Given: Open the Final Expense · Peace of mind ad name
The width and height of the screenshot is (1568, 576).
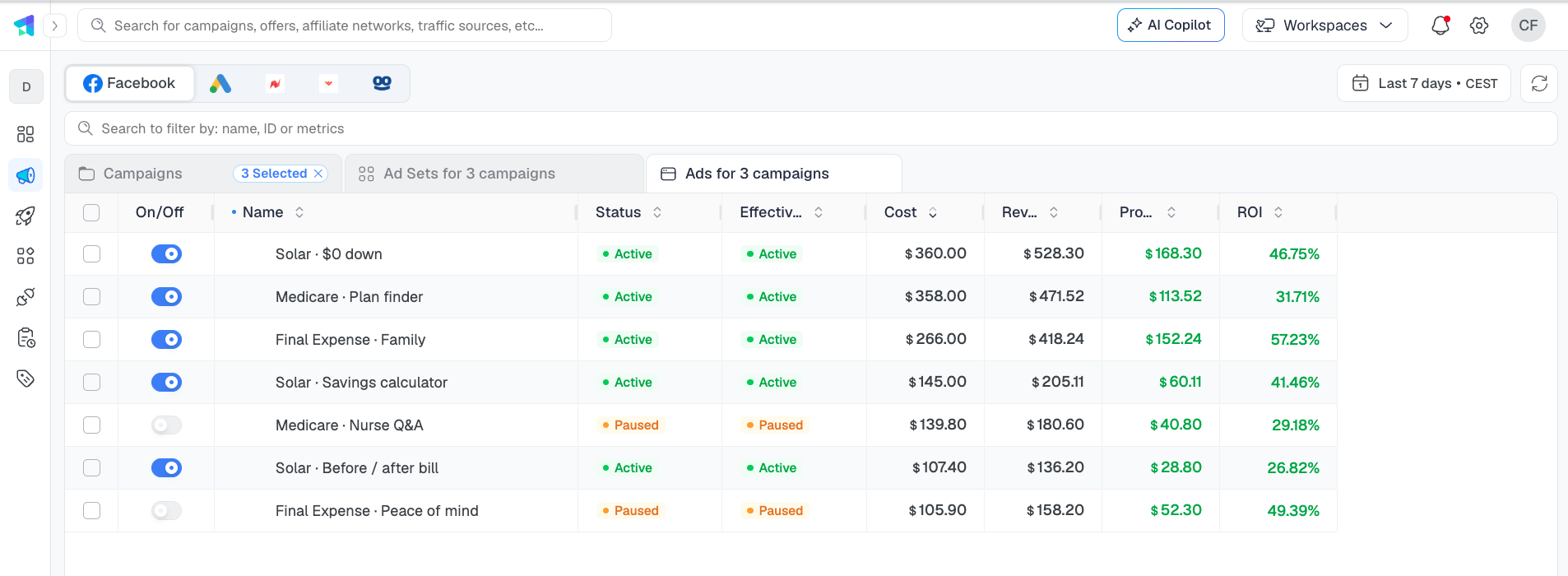Looking at the screenshot, I should 377,511.
